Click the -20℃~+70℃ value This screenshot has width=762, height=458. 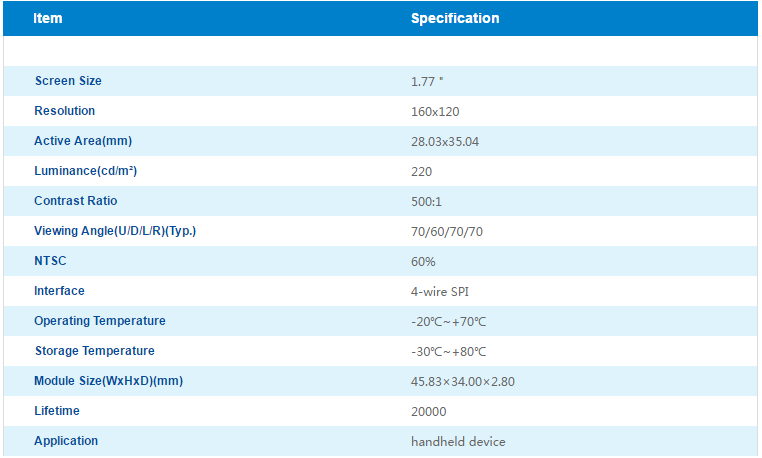(449, 322)
